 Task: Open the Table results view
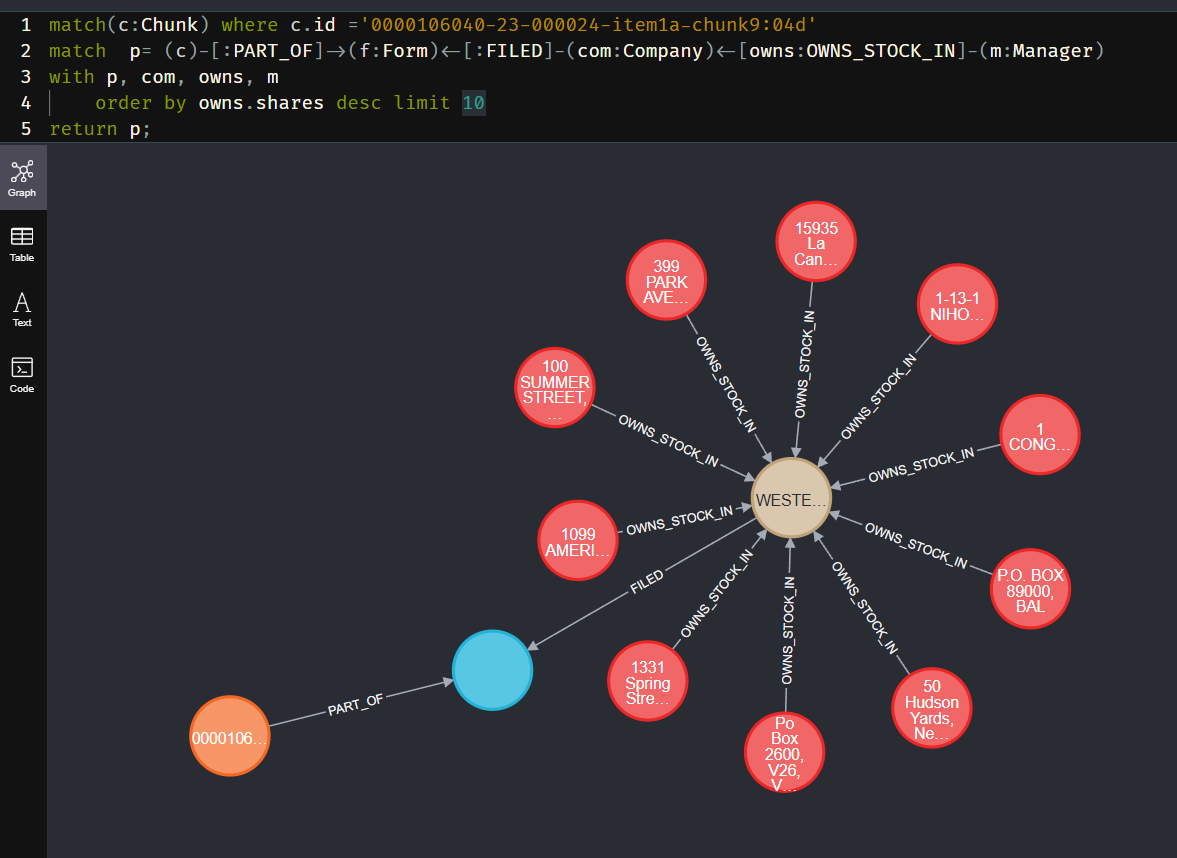click(22, 243)
